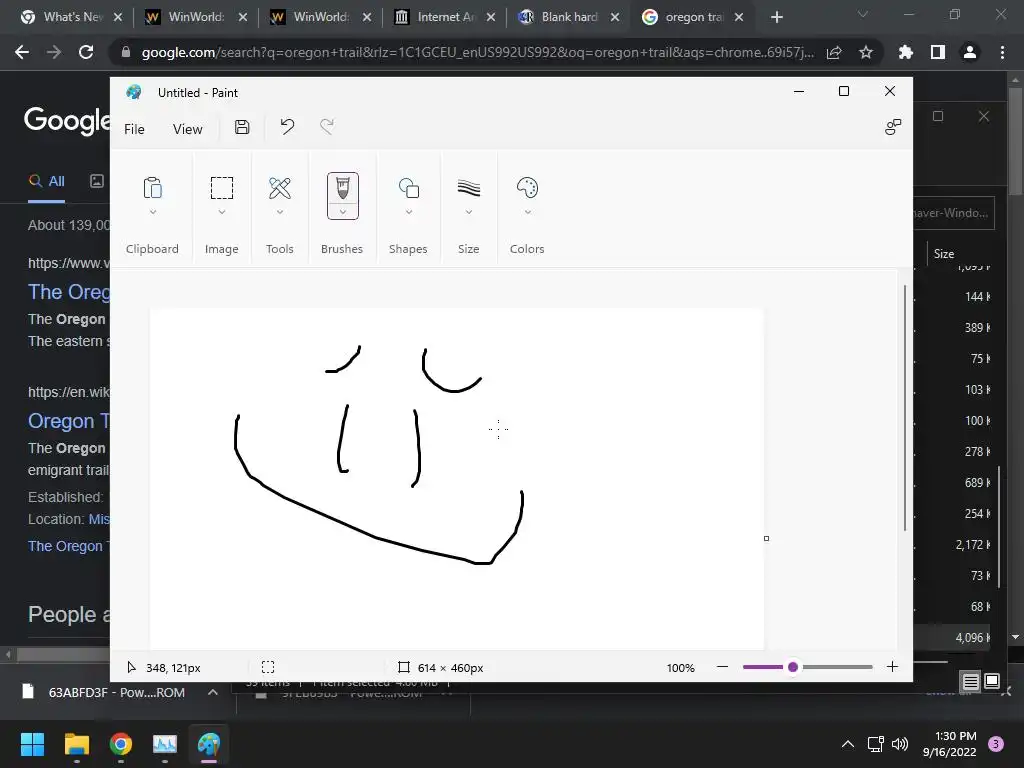Viewport: 1024px width, 768px height.
Task: Click the Redo arrow in Paint
Action: 327,127
